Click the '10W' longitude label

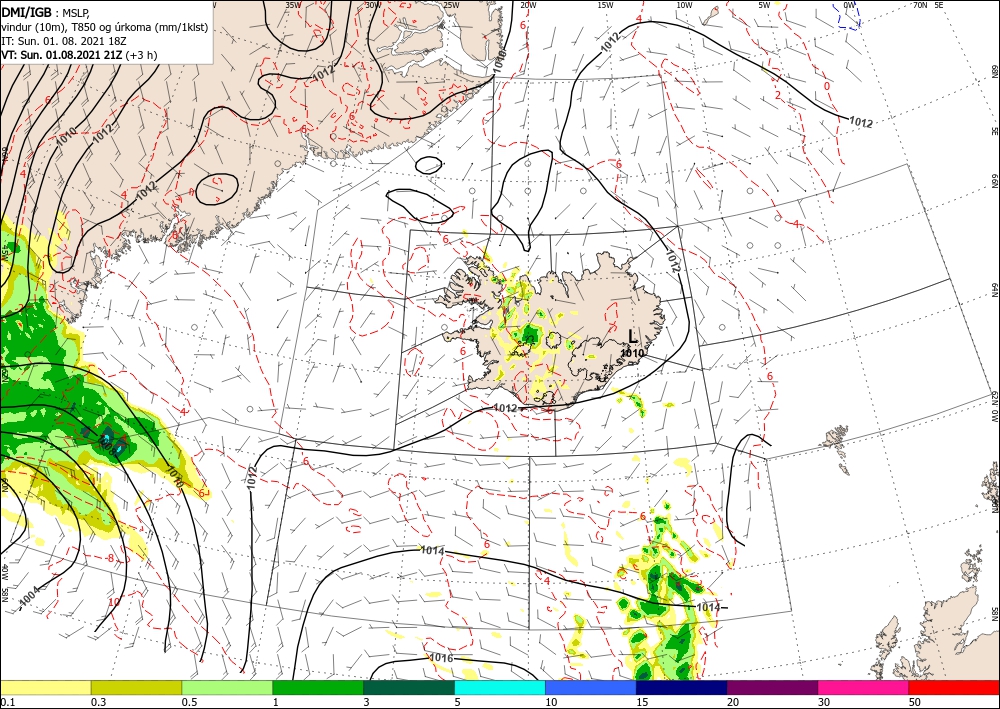point(684,5)
